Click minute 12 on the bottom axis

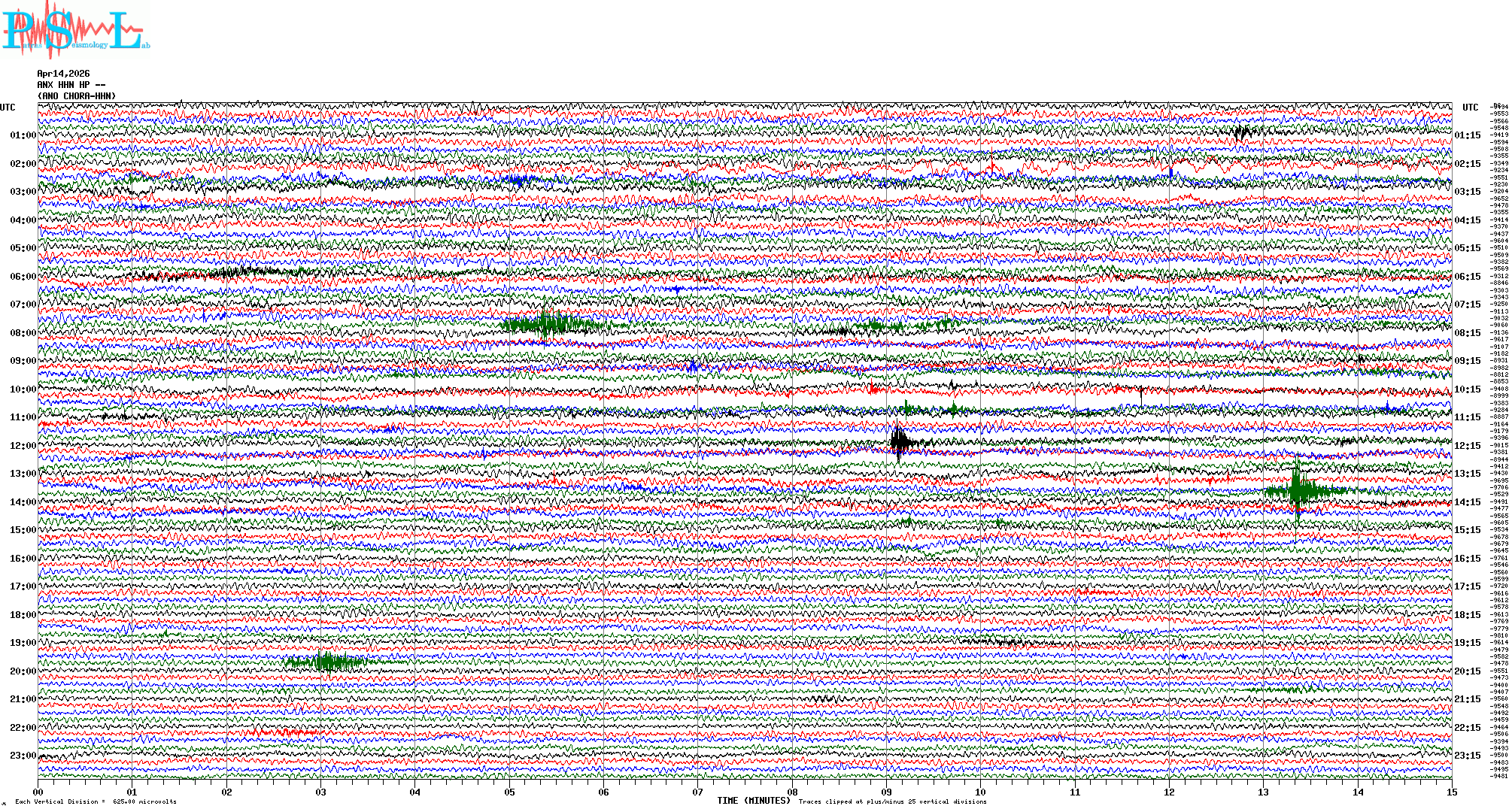[1169, 792]
